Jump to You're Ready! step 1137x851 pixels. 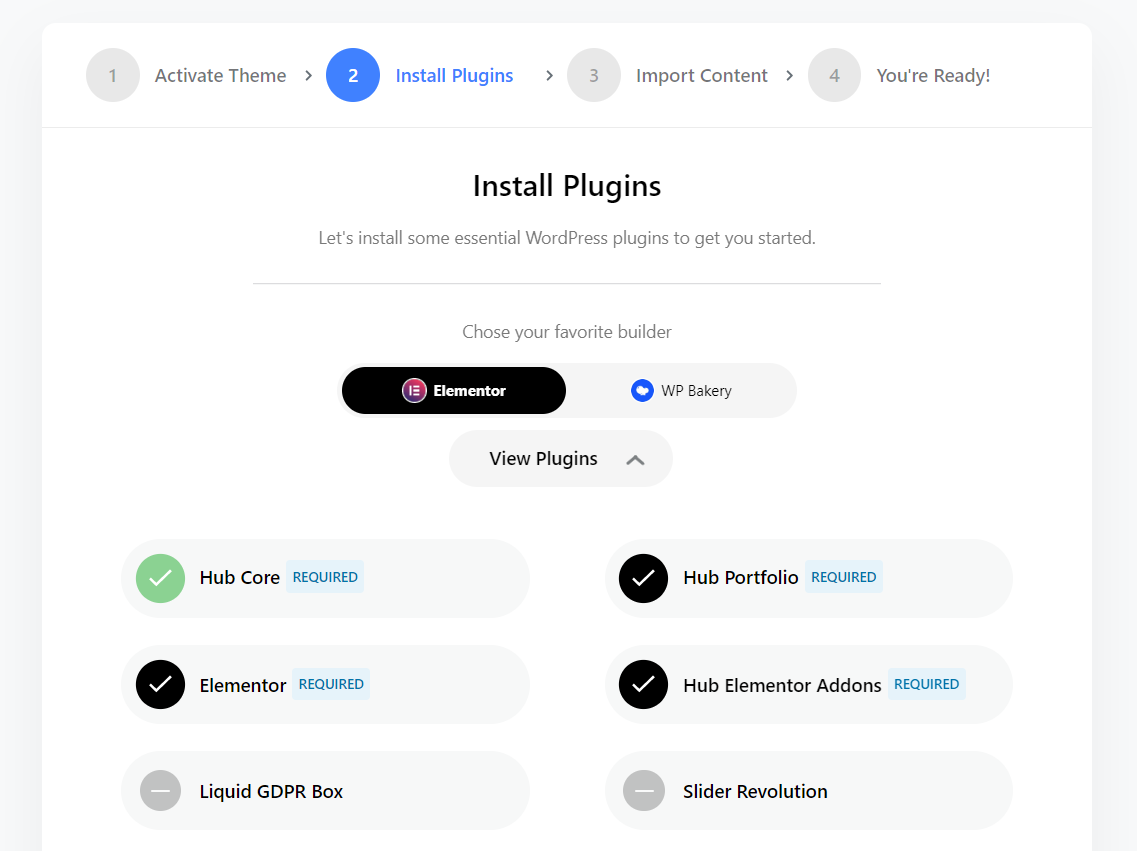pyautogui.click(x=933, y=76)
